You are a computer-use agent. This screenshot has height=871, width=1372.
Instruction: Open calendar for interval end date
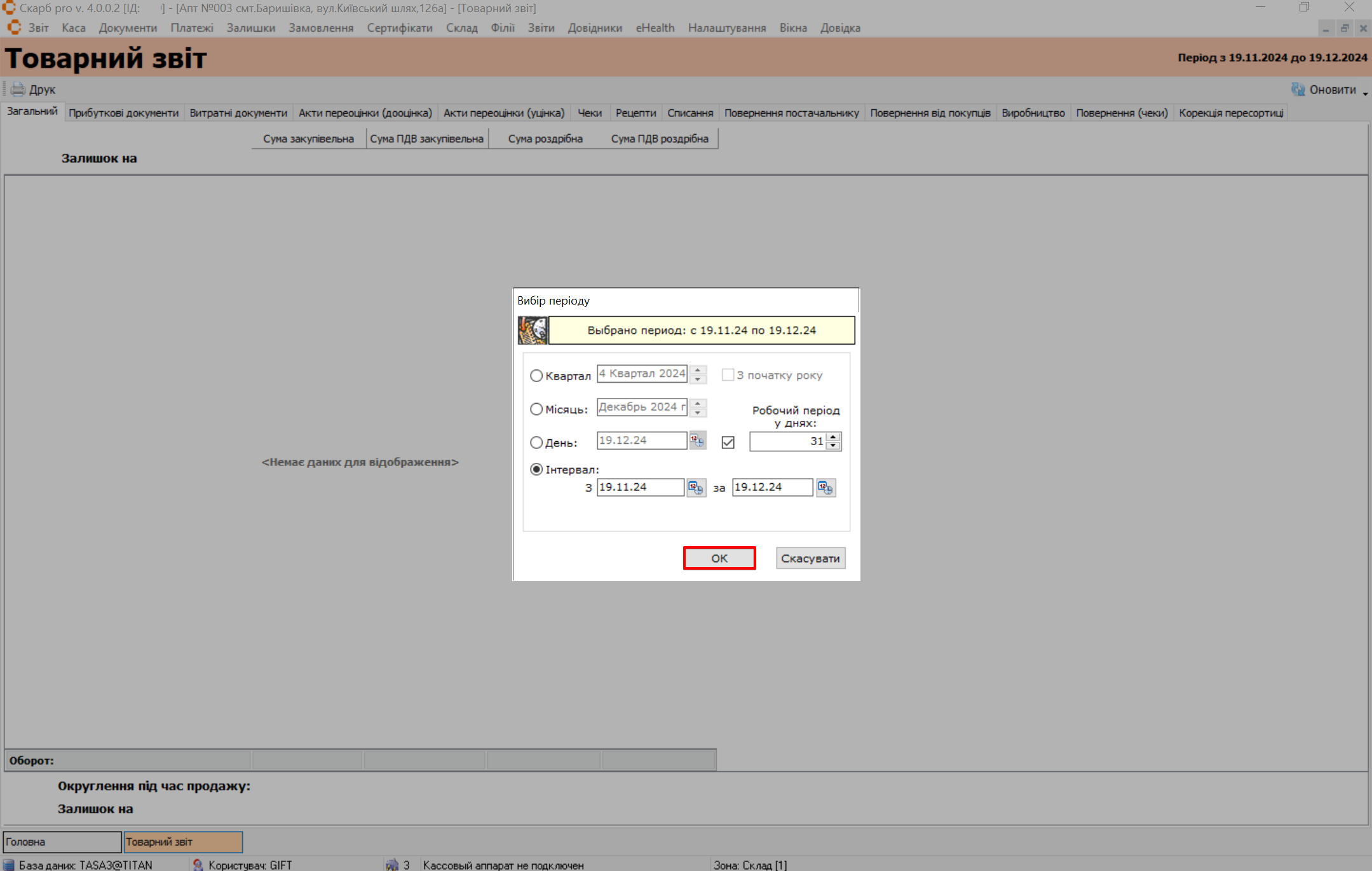tap(825, 488)
